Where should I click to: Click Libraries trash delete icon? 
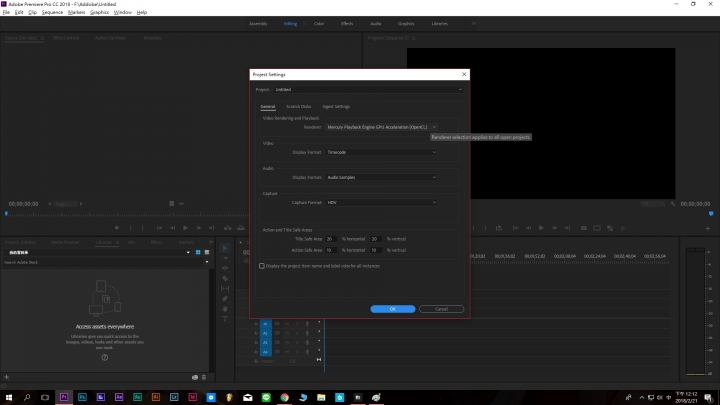click(x=204, y=377)
